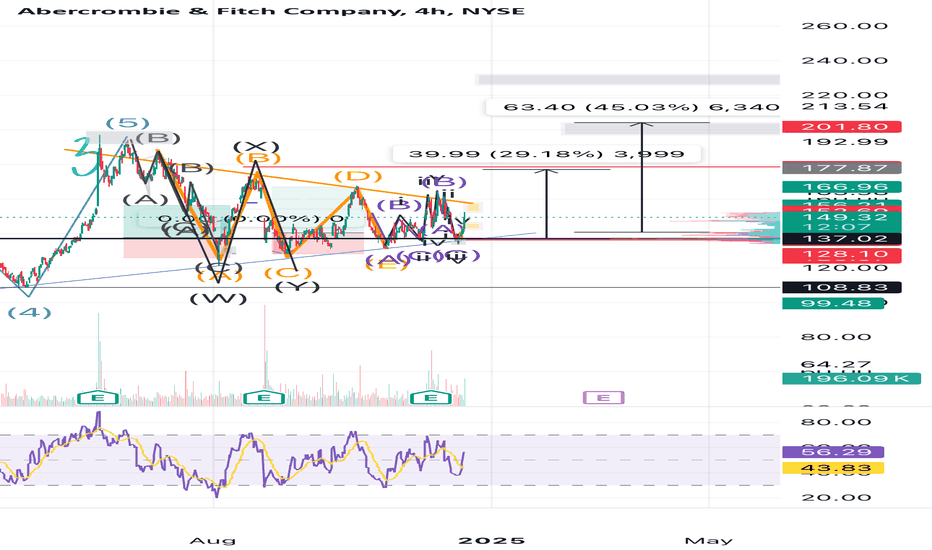Select the red 128.10 price label
Image resolution: width=932 pixels, height=550 pixels.
[x=842, y=254]
